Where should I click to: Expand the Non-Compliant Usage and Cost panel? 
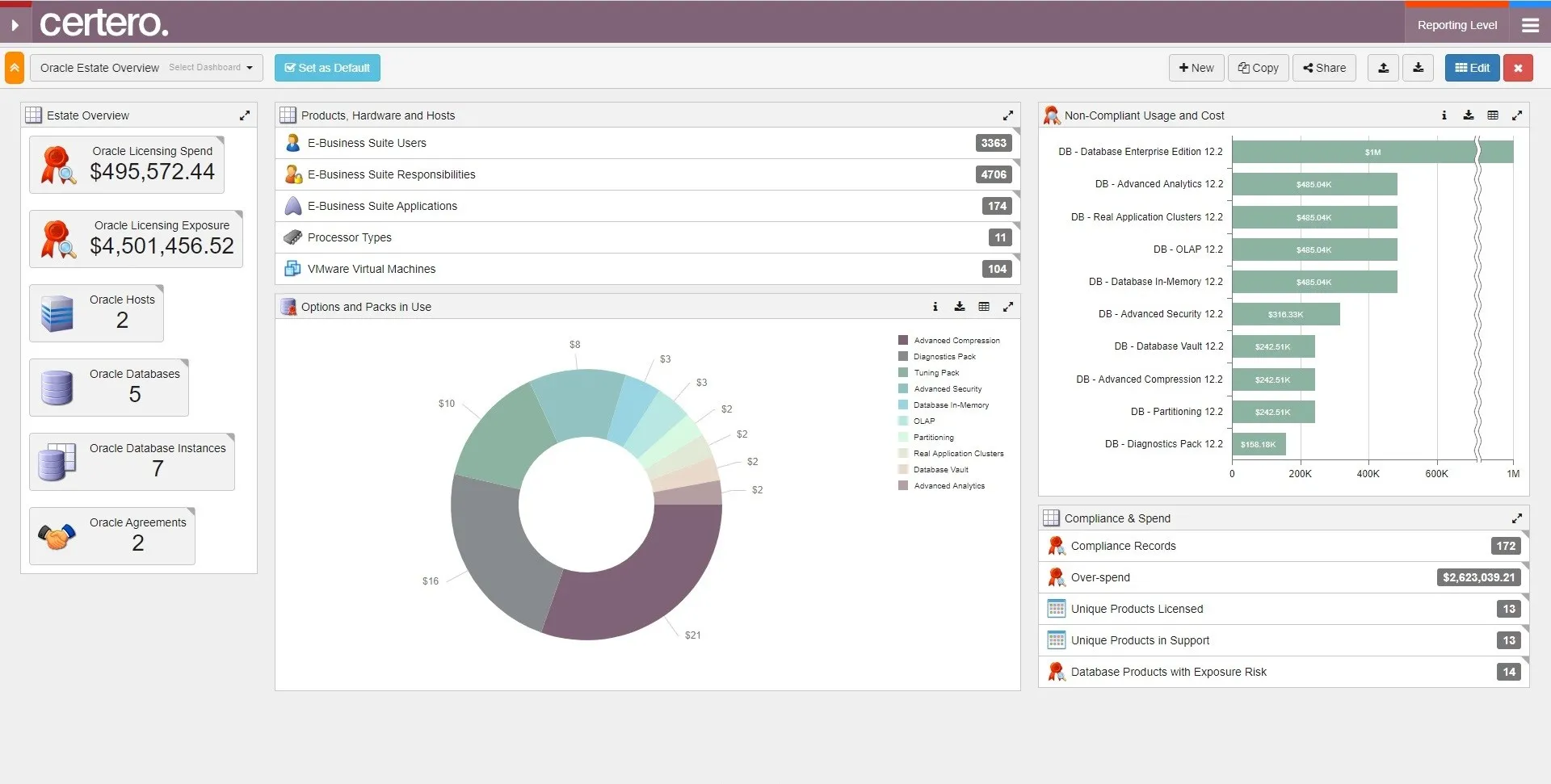(1517, 115)
